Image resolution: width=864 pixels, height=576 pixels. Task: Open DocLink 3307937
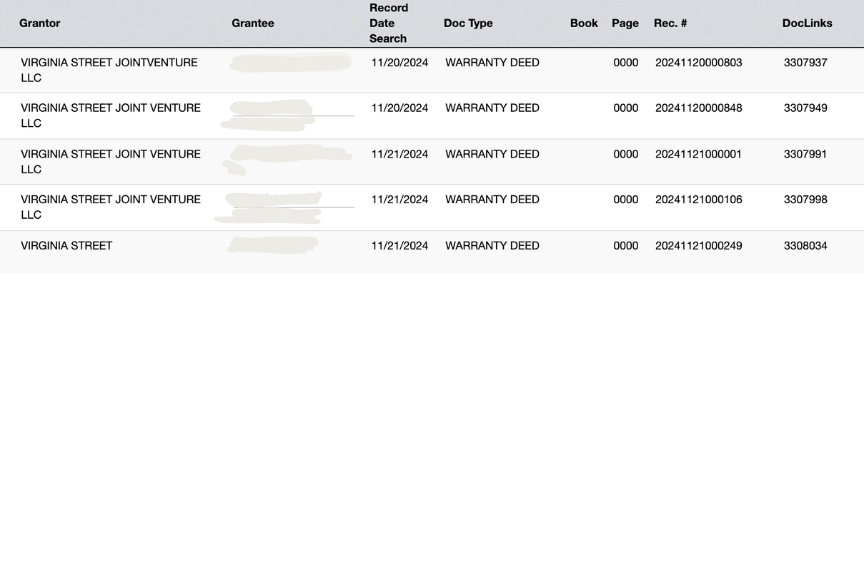pyautogui.click(x=805, y=62)
